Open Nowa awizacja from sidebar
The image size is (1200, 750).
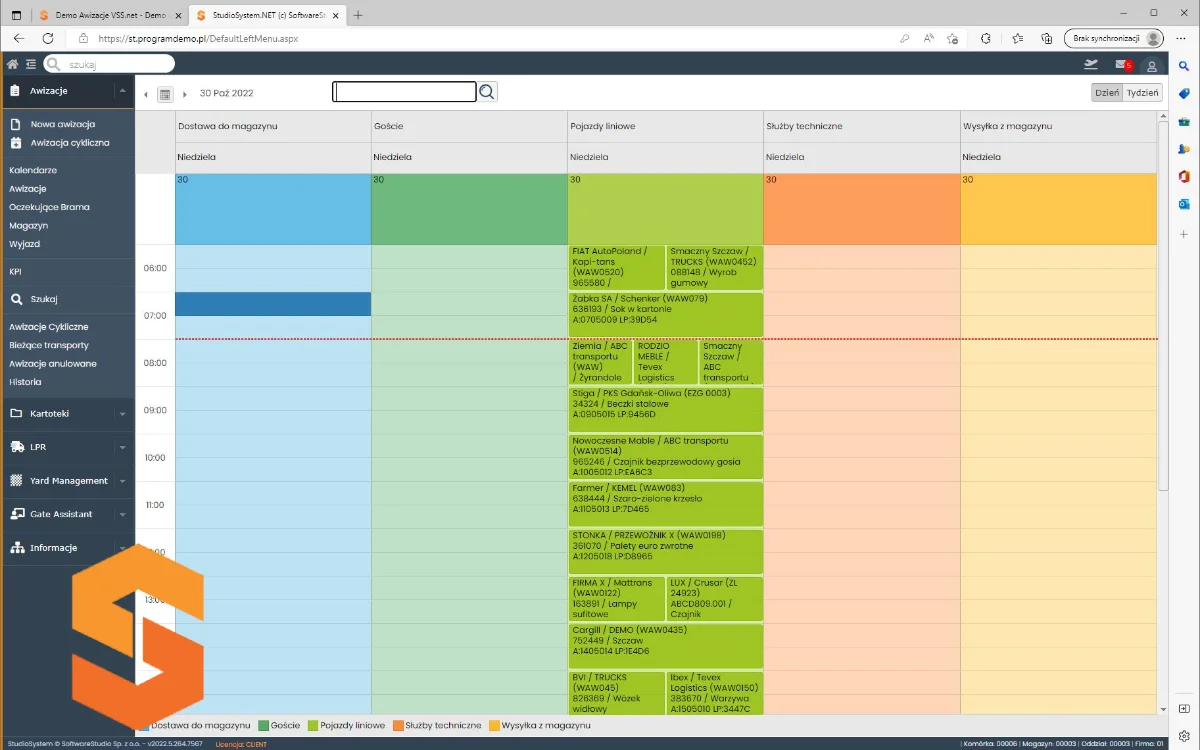pyautogui.click(x=62, y=124)
